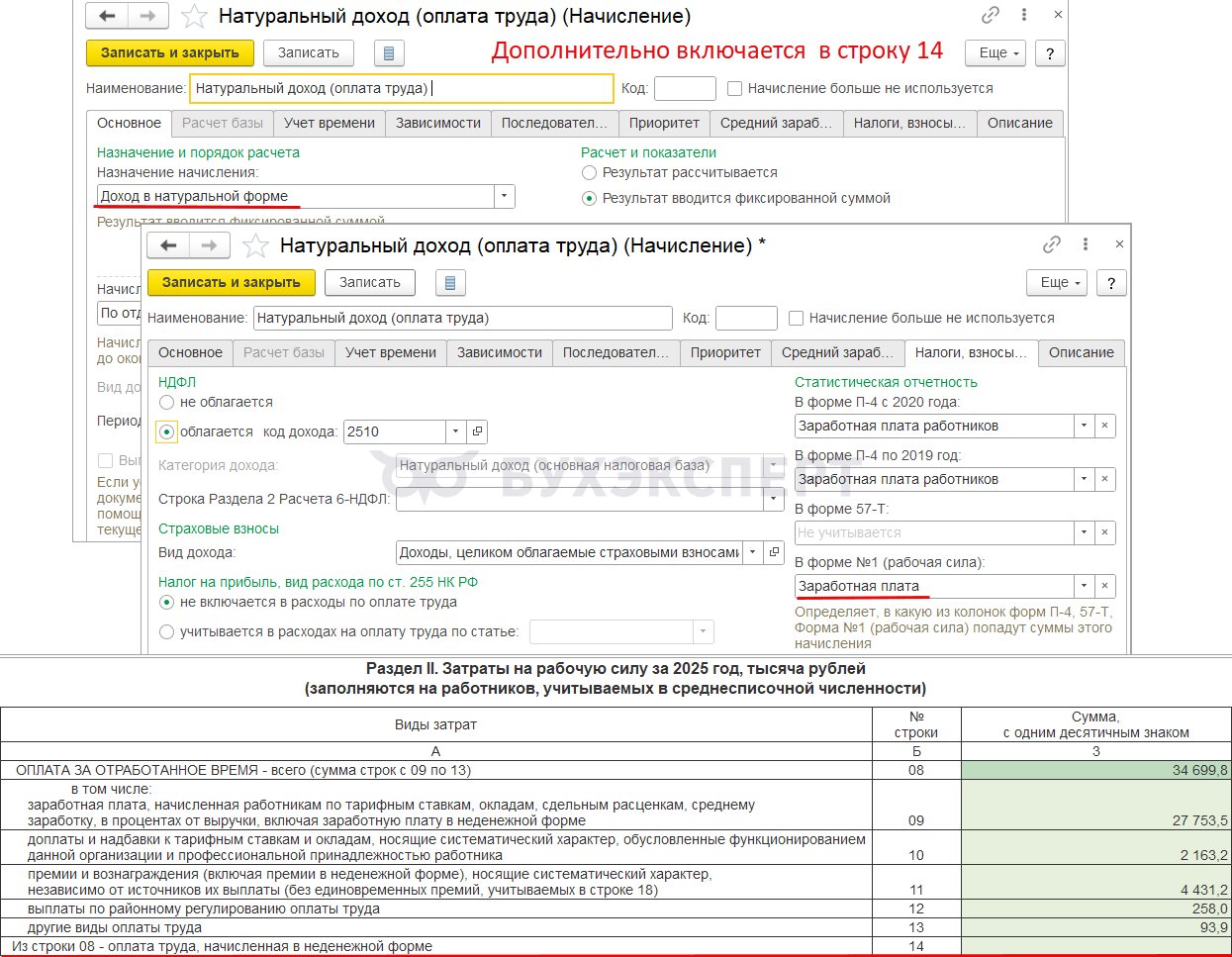The image size is (1232, 957).
Task: Add front window to favorites with star icon
Action: [x=256, y=245]
